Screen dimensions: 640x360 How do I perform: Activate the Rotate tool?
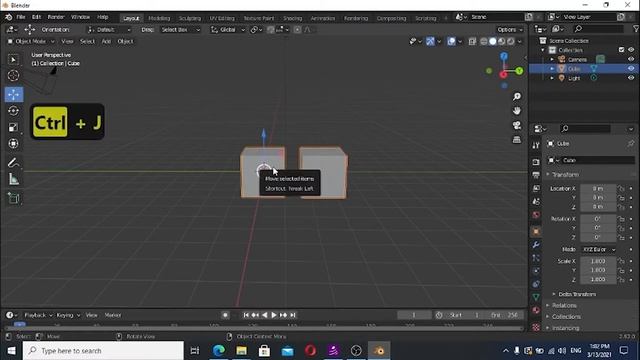(13, 111)
